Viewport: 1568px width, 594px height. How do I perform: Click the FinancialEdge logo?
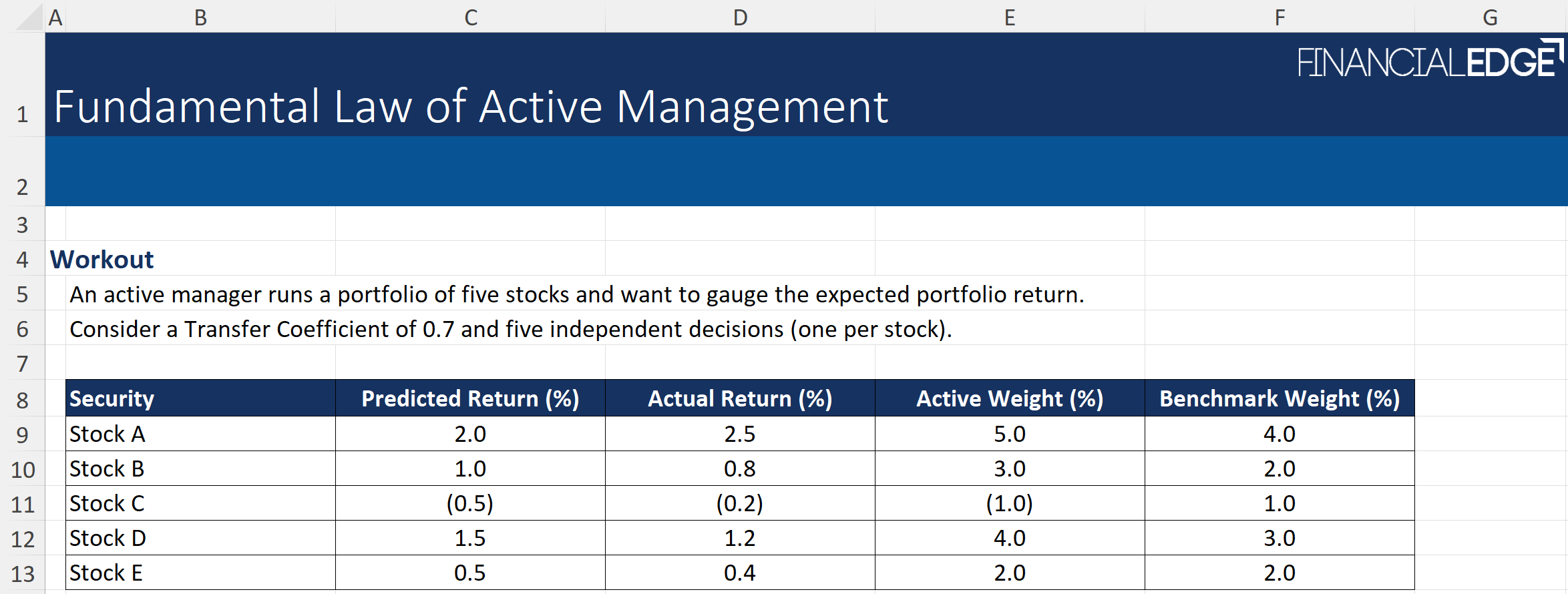[1430, 61]
